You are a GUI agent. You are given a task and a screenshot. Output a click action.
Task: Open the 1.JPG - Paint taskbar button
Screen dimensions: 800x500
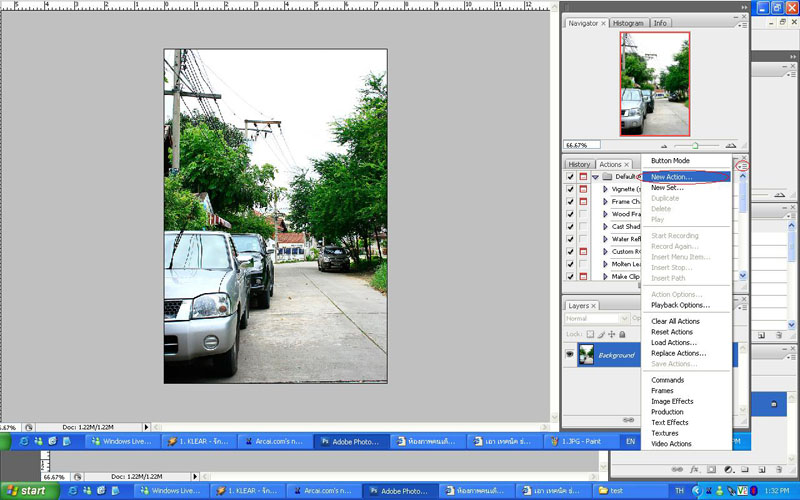[581, 441]
